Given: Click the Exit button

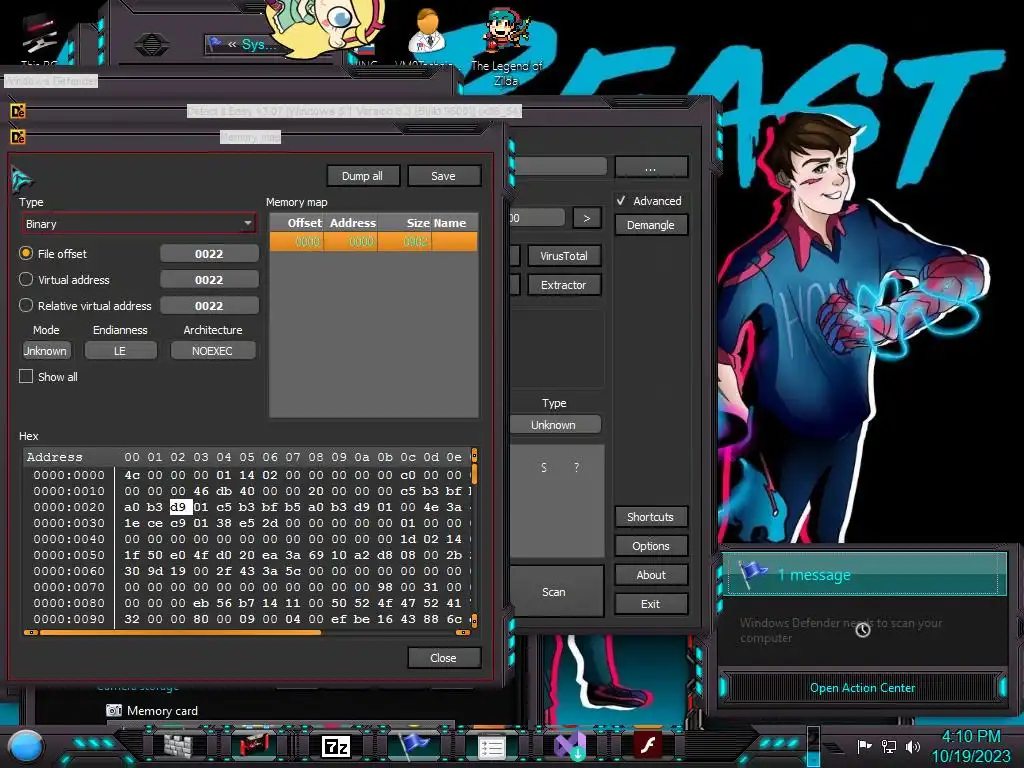Looking at the screenshot, I should point(651,604).
